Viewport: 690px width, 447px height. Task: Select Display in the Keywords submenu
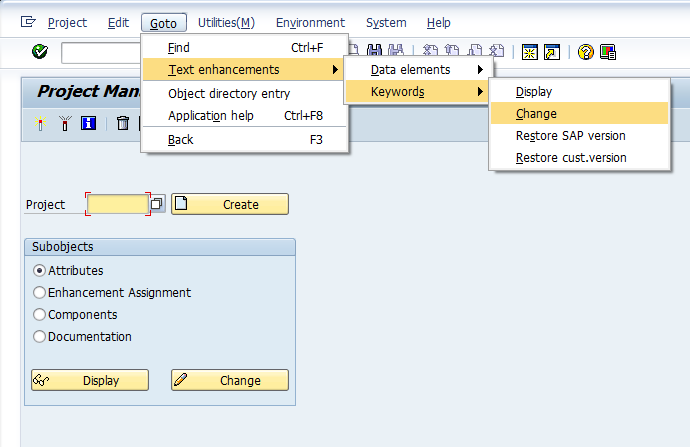click(x=580, y=92)
